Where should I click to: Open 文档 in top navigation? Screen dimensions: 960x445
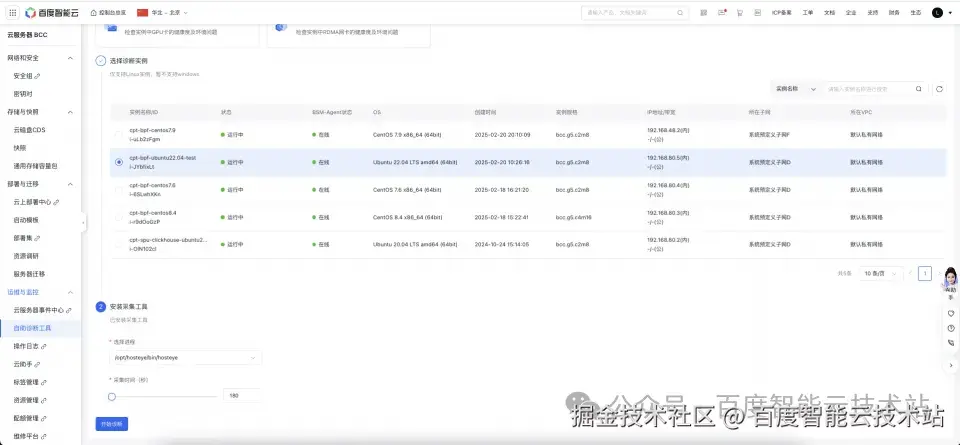coord(829,12)
